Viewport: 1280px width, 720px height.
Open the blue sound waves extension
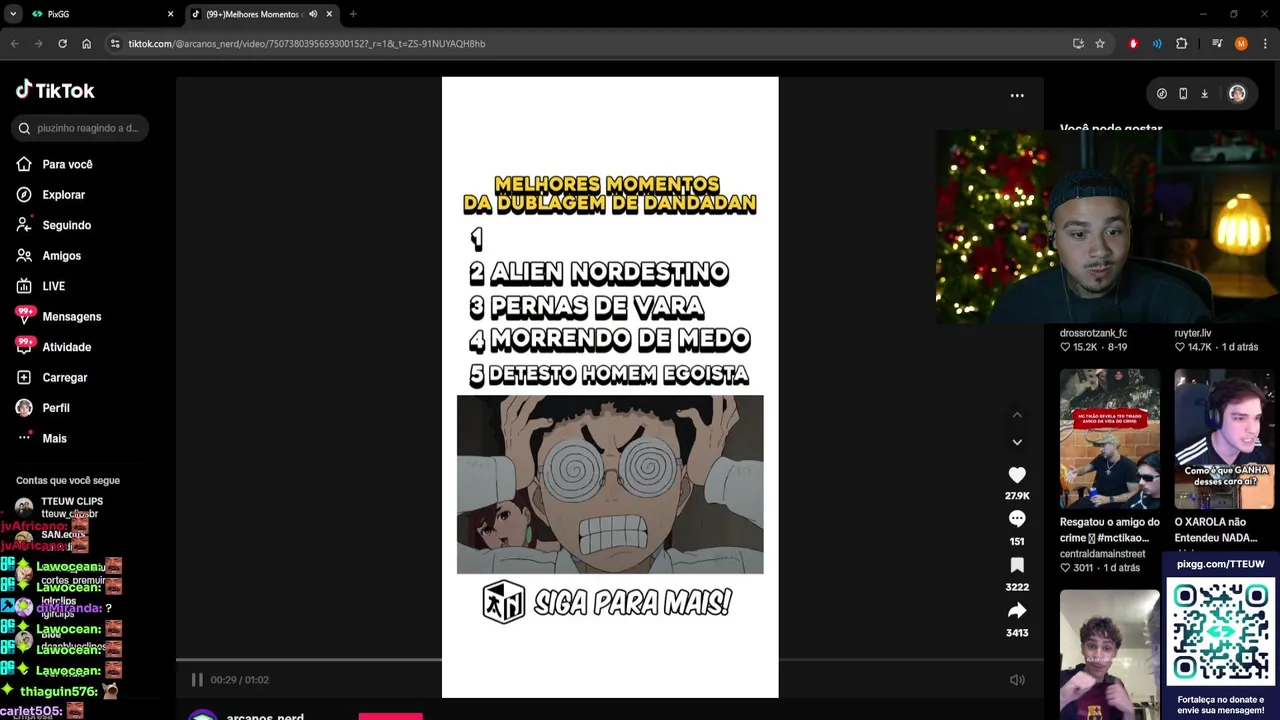(x=1157, y=44)
